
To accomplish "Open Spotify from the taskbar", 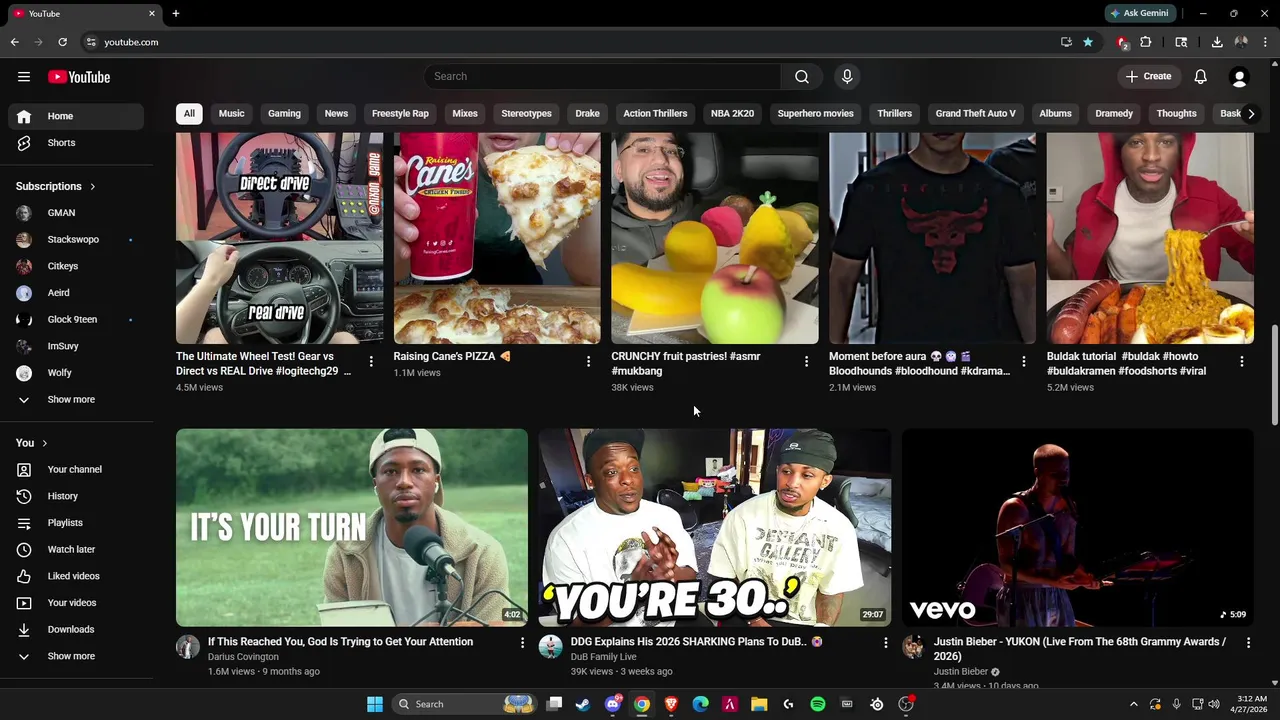I will (x=818, y=704).
